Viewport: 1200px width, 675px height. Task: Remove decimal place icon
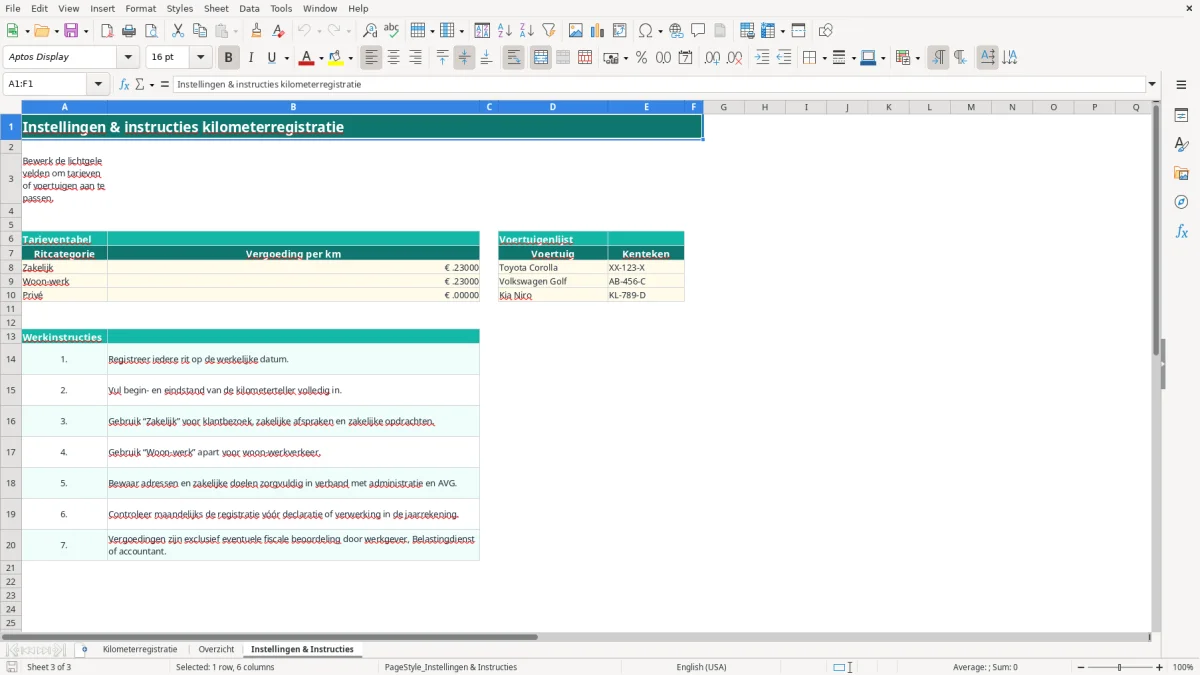734,58
